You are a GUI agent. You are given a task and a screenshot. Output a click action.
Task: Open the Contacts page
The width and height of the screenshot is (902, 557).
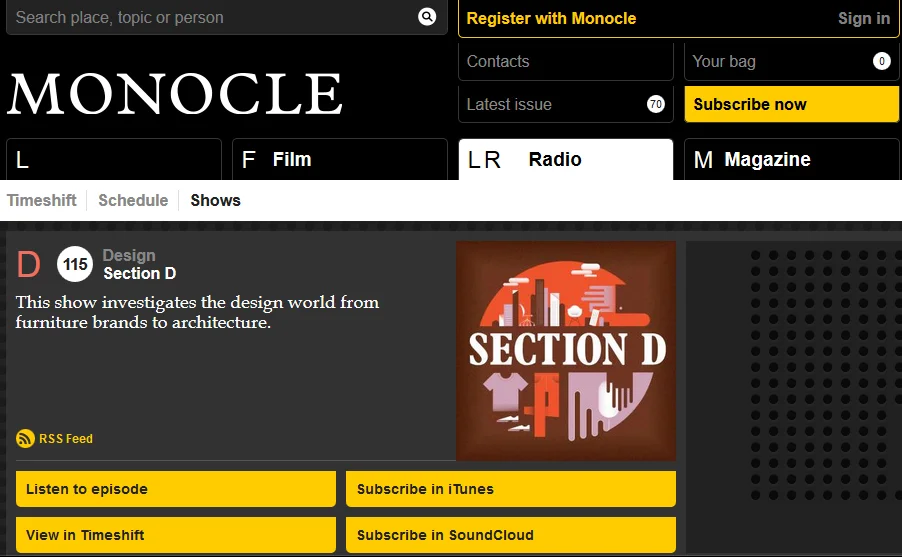(565, 62)
